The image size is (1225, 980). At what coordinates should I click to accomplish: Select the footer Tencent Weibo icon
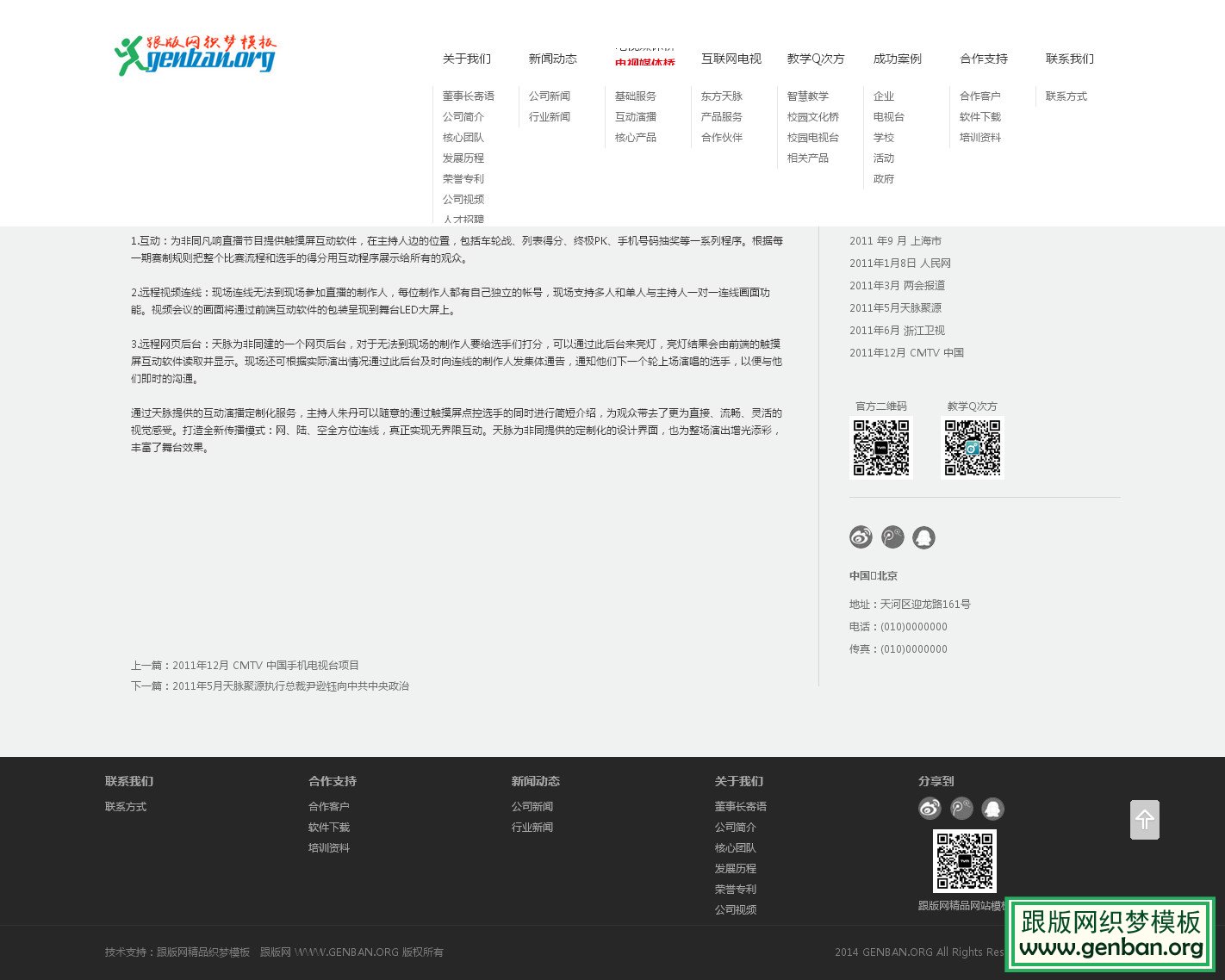click(961, 809)
